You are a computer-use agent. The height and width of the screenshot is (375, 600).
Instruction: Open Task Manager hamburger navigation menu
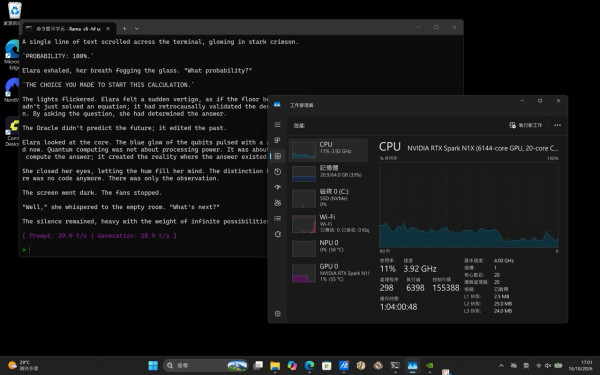277,125
